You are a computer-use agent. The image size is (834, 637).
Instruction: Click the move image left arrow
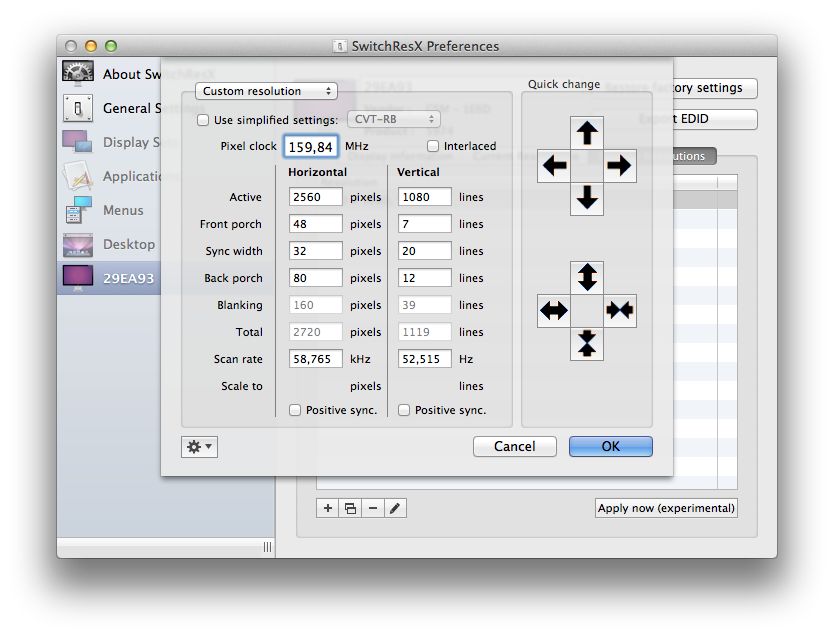point(554,166)
